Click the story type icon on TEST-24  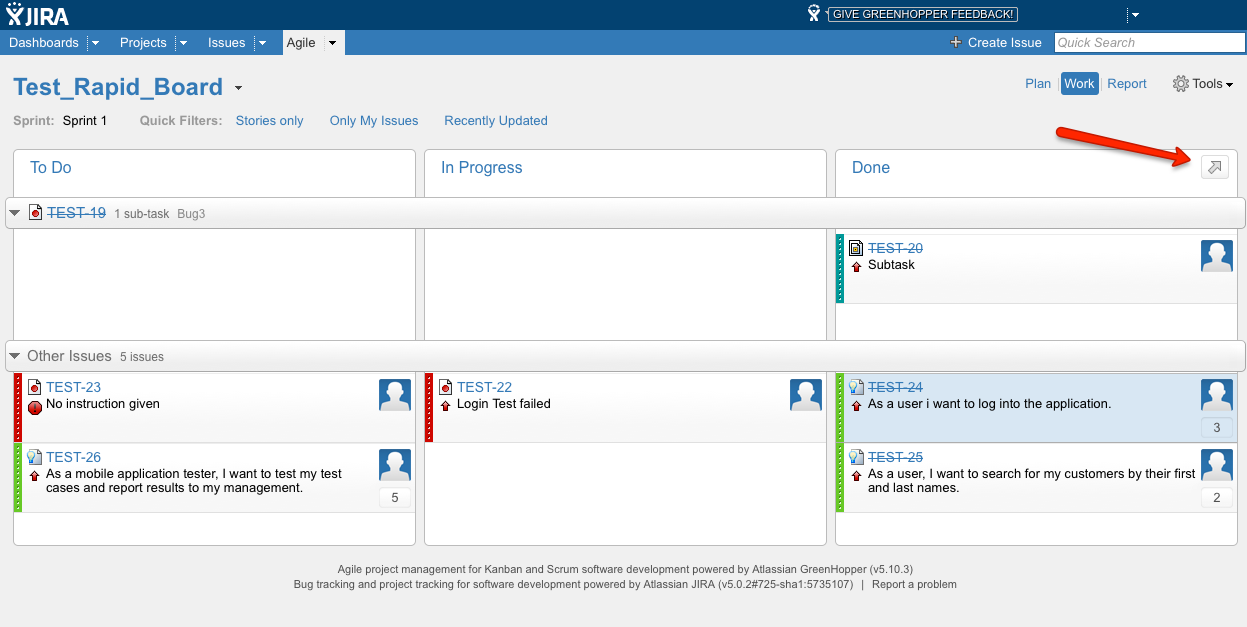[856, 387]
